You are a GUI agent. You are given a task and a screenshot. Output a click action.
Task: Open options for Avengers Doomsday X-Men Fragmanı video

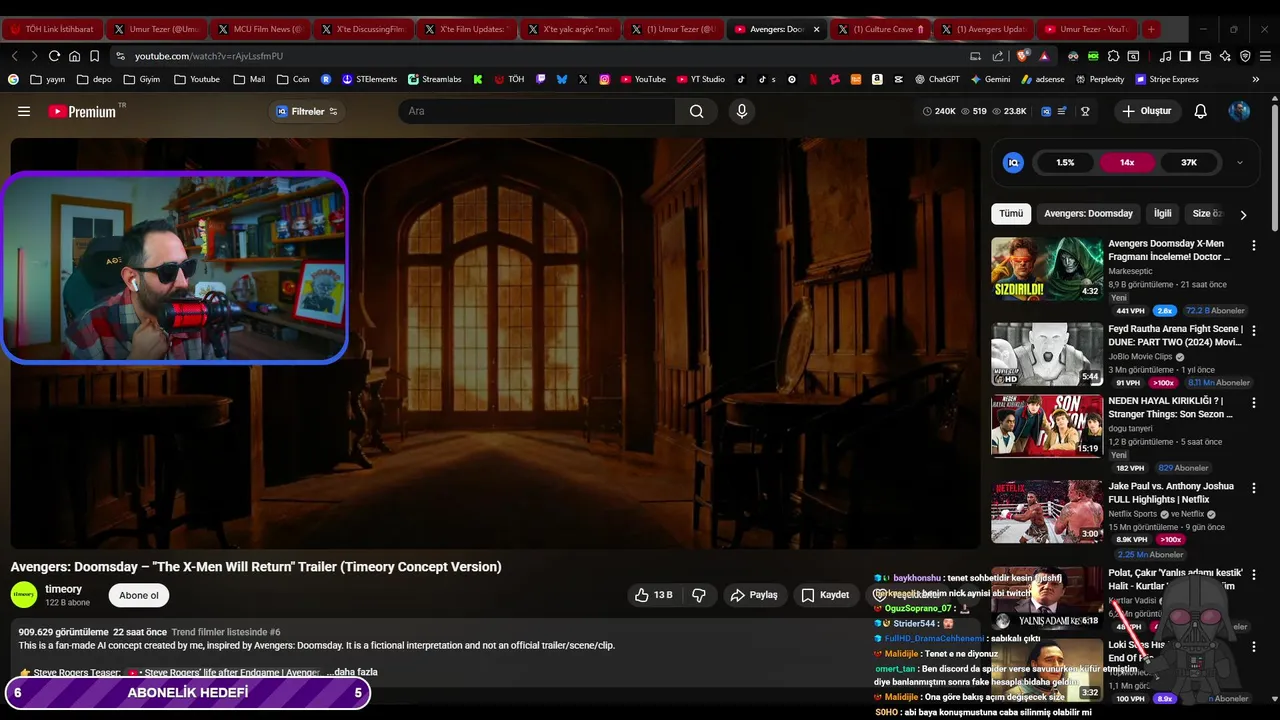point(1253,245)
